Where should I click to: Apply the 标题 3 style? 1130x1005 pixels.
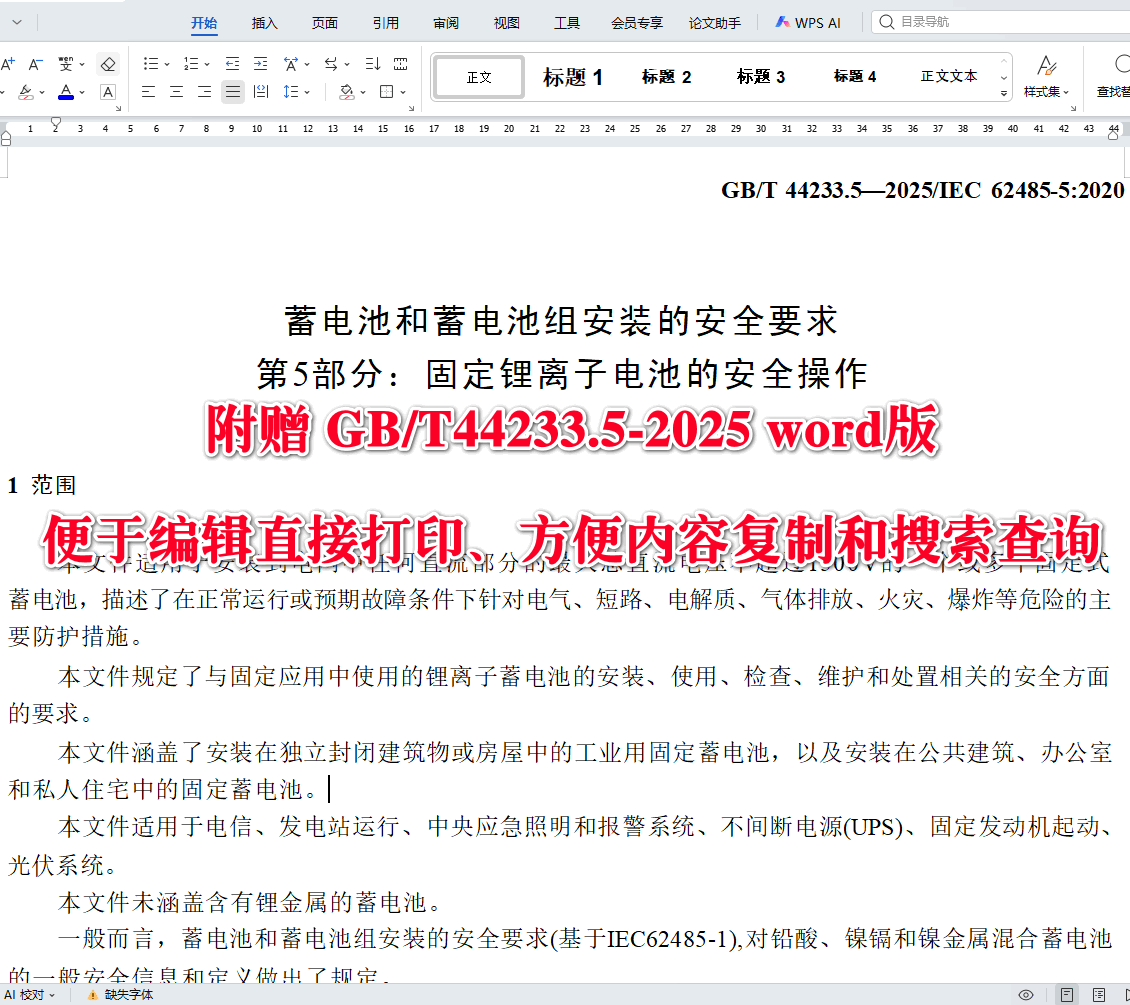click(761, 77)
